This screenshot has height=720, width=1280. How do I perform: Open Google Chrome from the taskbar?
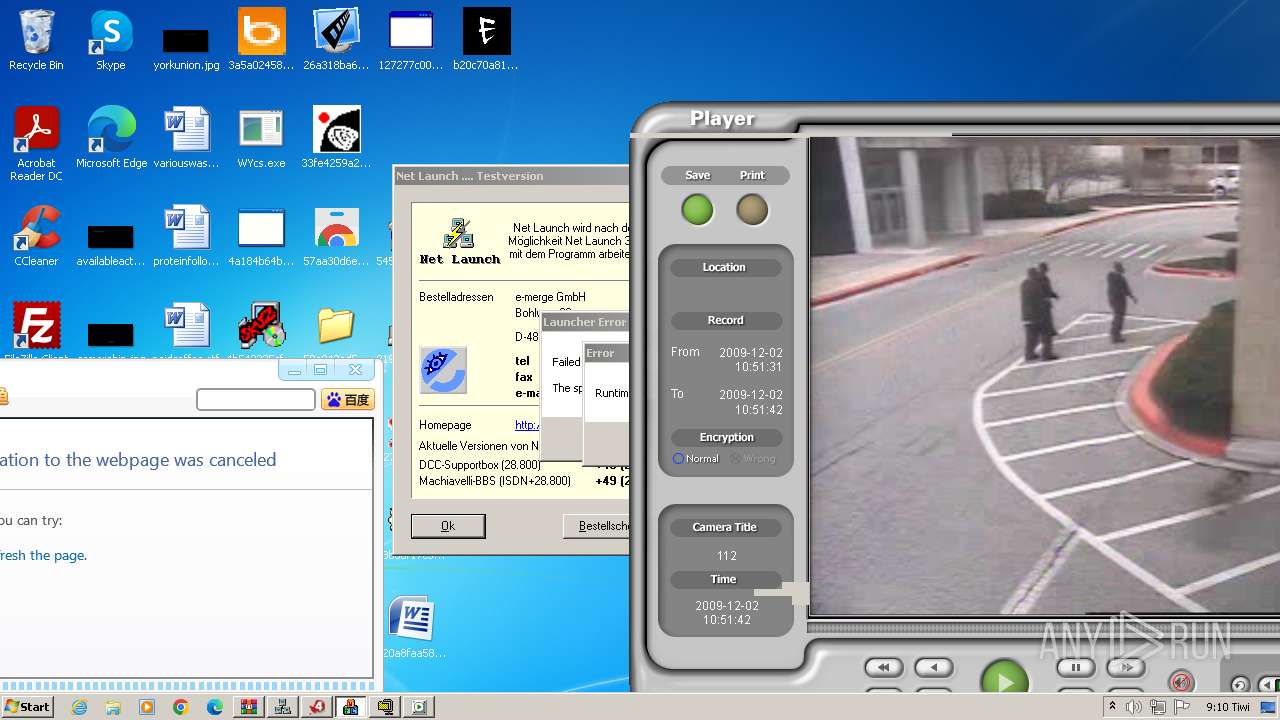tap(181, 707)
